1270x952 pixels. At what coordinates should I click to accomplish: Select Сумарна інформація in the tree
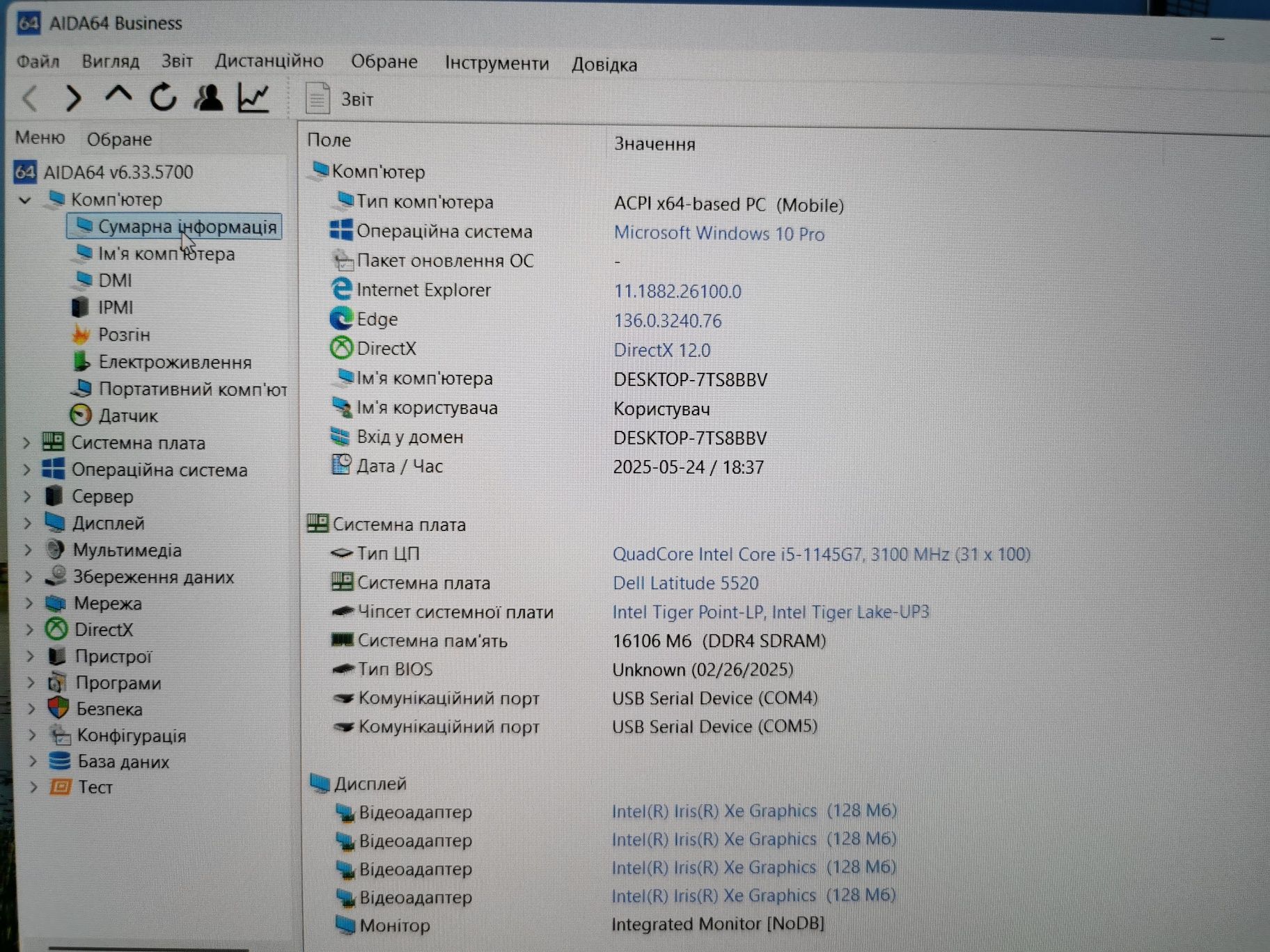pyautogui.click(x=174, y=227)
